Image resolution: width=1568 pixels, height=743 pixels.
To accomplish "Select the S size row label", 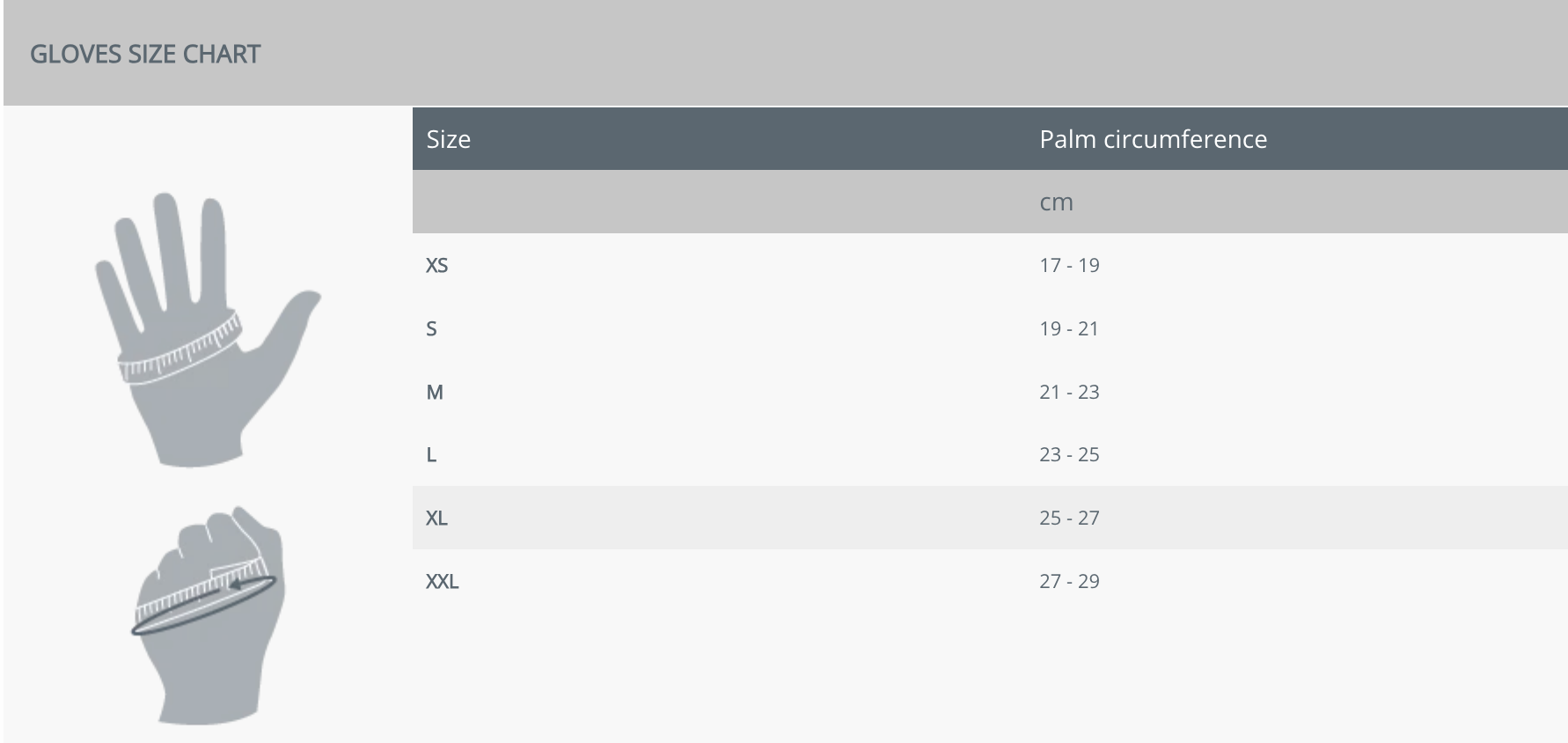I will click(431, 328).
